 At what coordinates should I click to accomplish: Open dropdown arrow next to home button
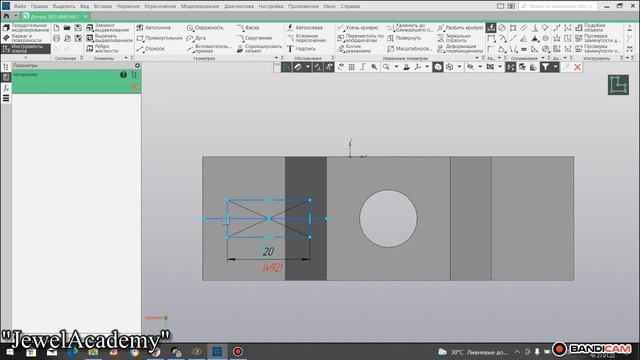tap(16, 16)
